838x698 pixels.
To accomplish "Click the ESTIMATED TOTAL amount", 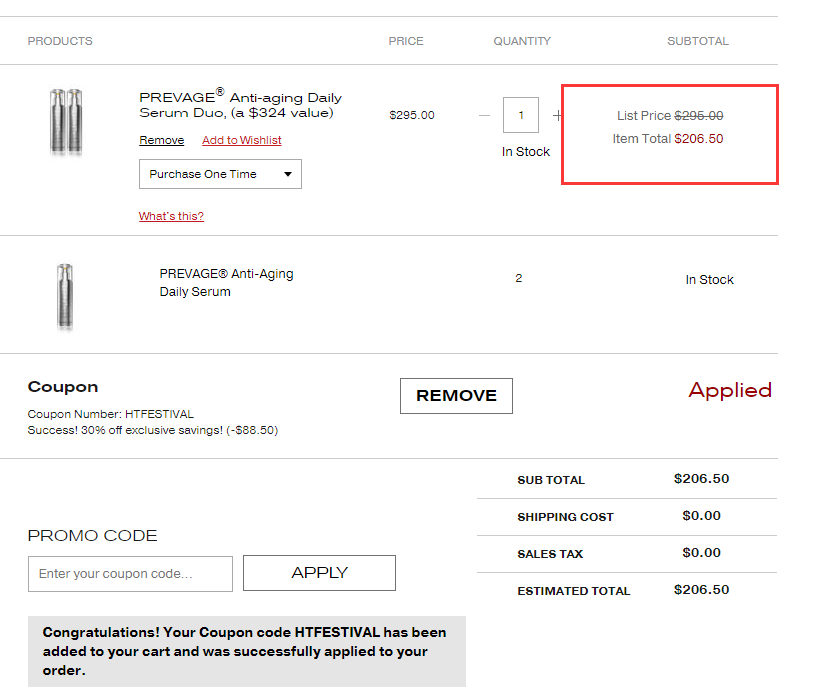I will 701,590.
